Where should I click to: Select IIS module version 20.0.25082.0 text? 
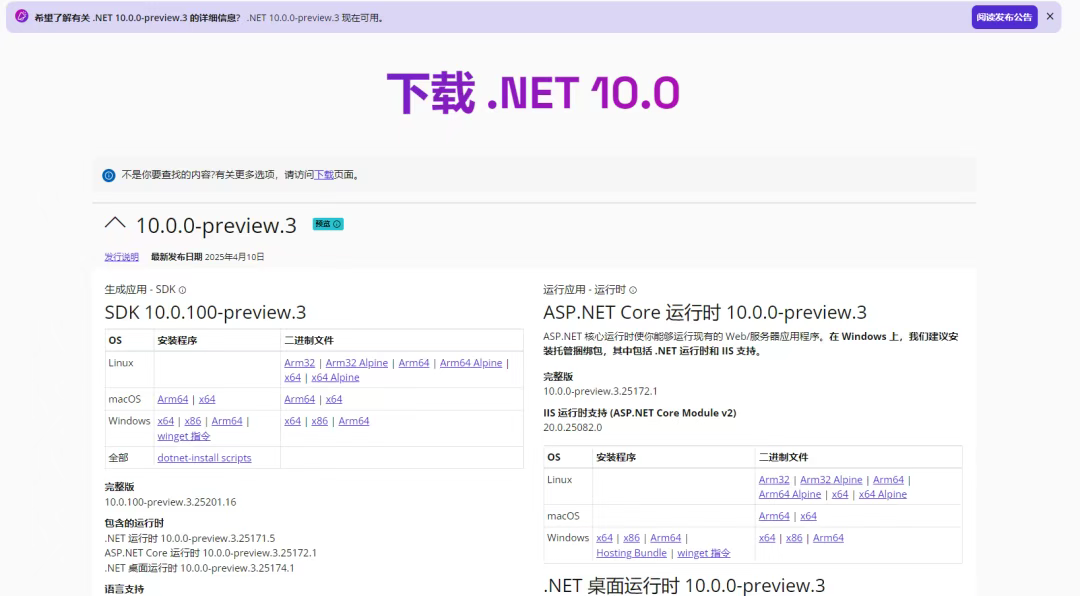point(572,428)
